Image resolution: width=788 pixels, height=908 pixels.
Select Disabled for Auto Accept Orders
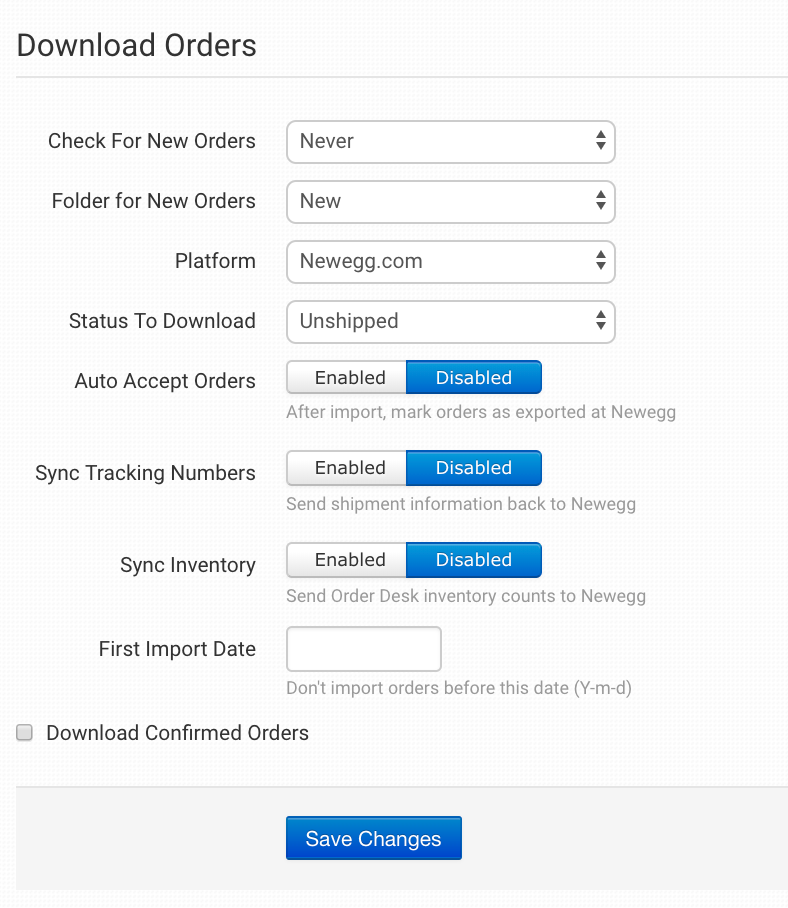coord(473,378)
